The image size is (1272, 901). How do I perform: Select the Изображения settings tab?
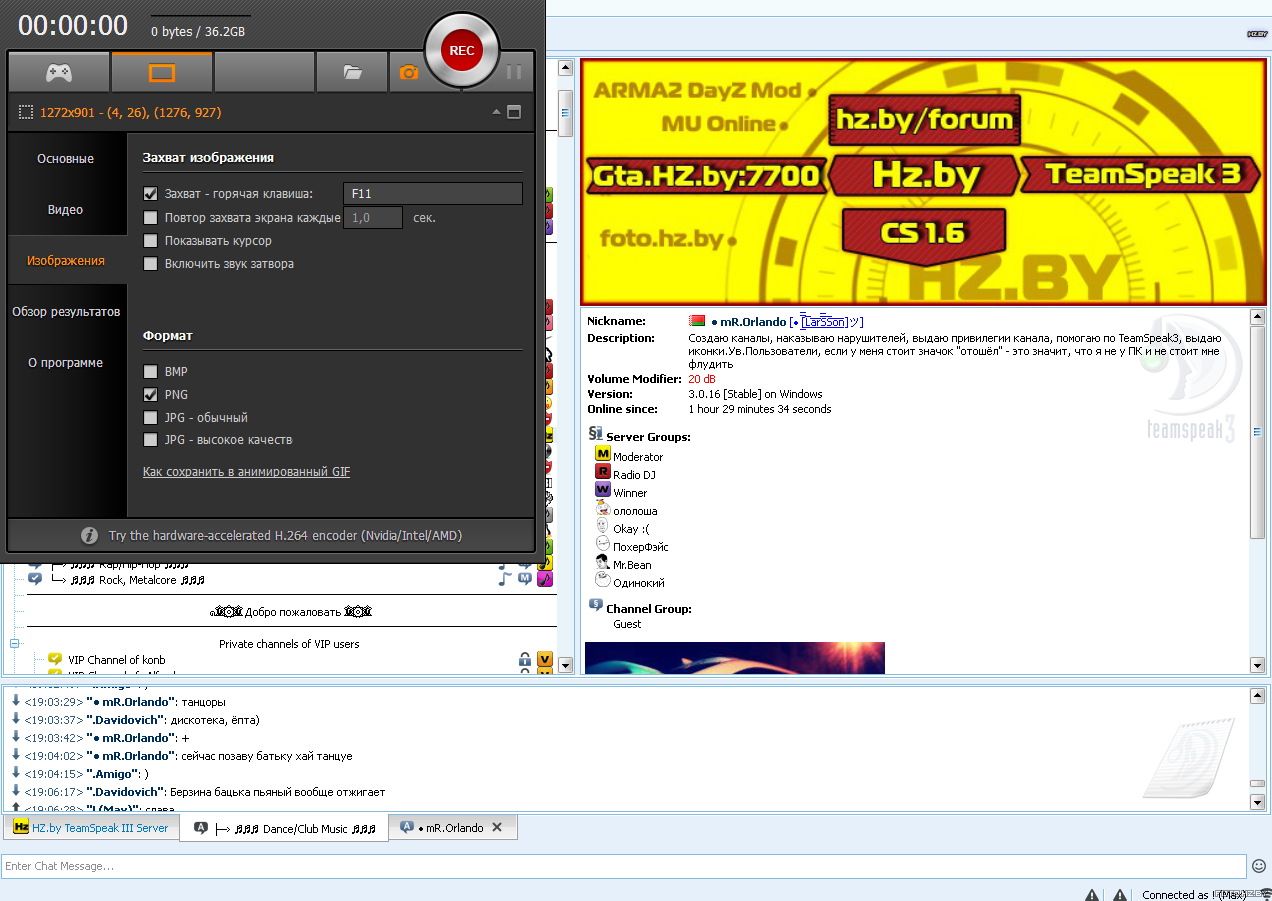click(x=66, y=261)
